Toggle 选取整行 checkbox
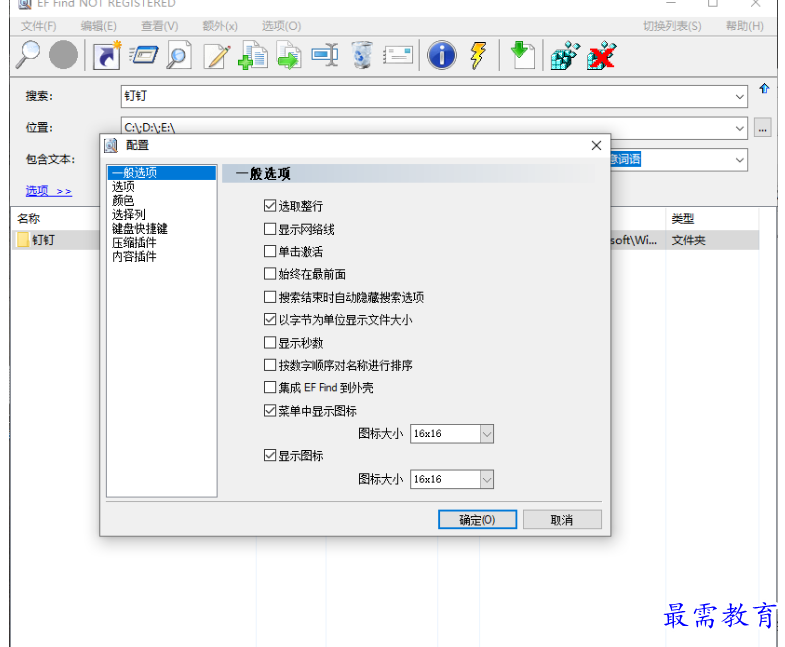The image size is (785, 647). [270, 205]
